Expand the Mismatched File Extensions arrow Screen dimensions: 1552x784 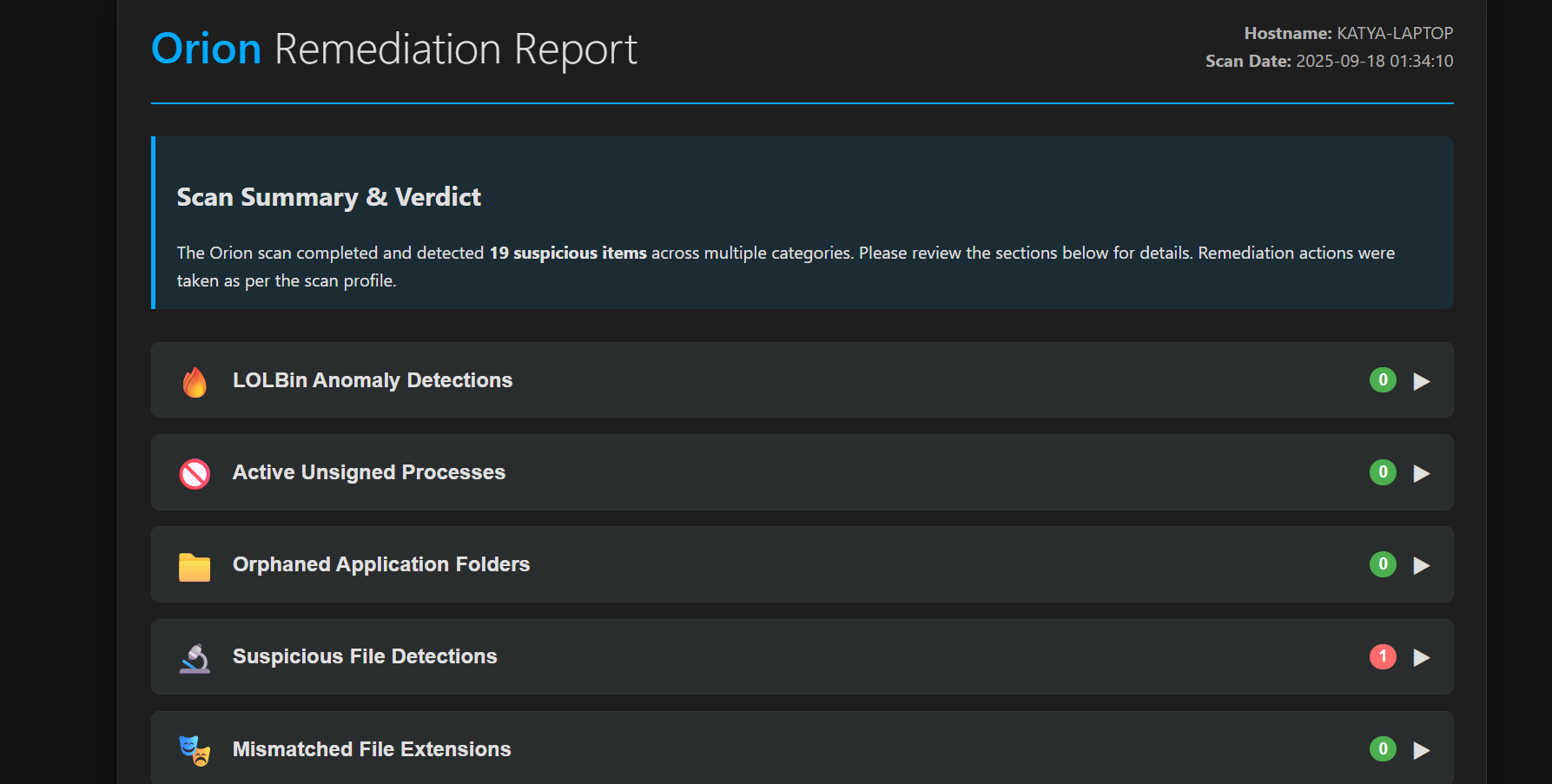[x=1422, y=750]
